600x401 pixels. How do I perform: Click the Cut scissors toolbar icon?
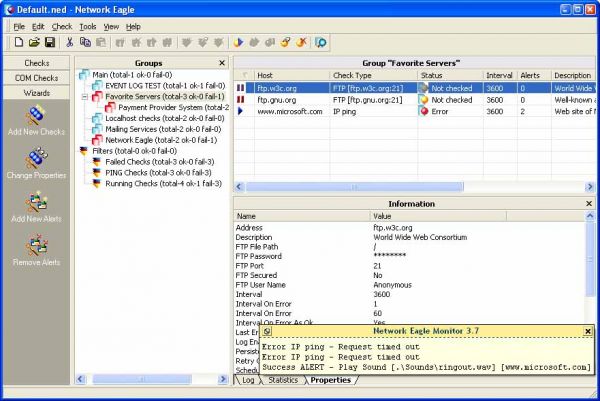tap(69, 43)
